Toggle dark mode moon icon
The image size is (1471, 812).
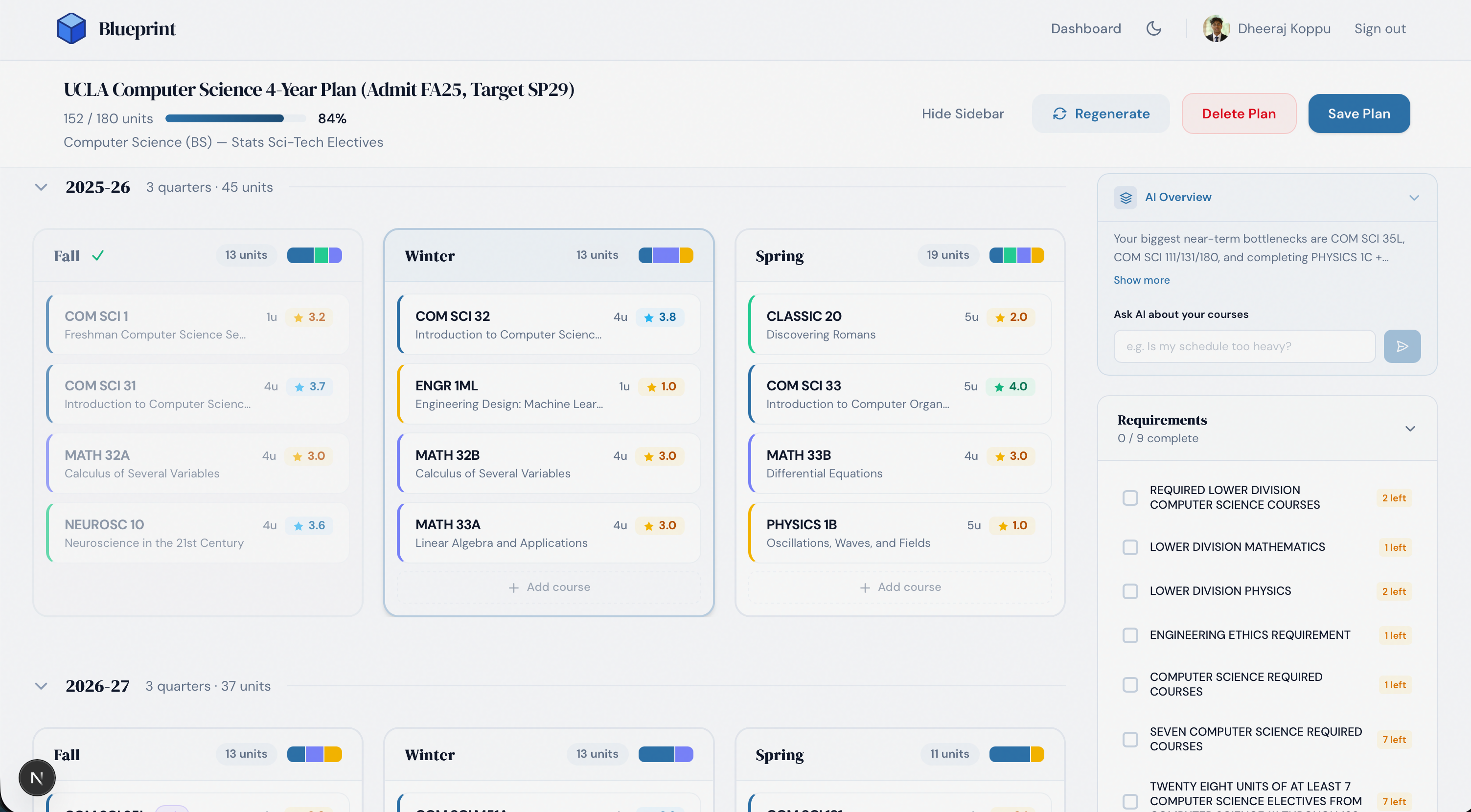pyautogui.click(x=1153, y=28)
